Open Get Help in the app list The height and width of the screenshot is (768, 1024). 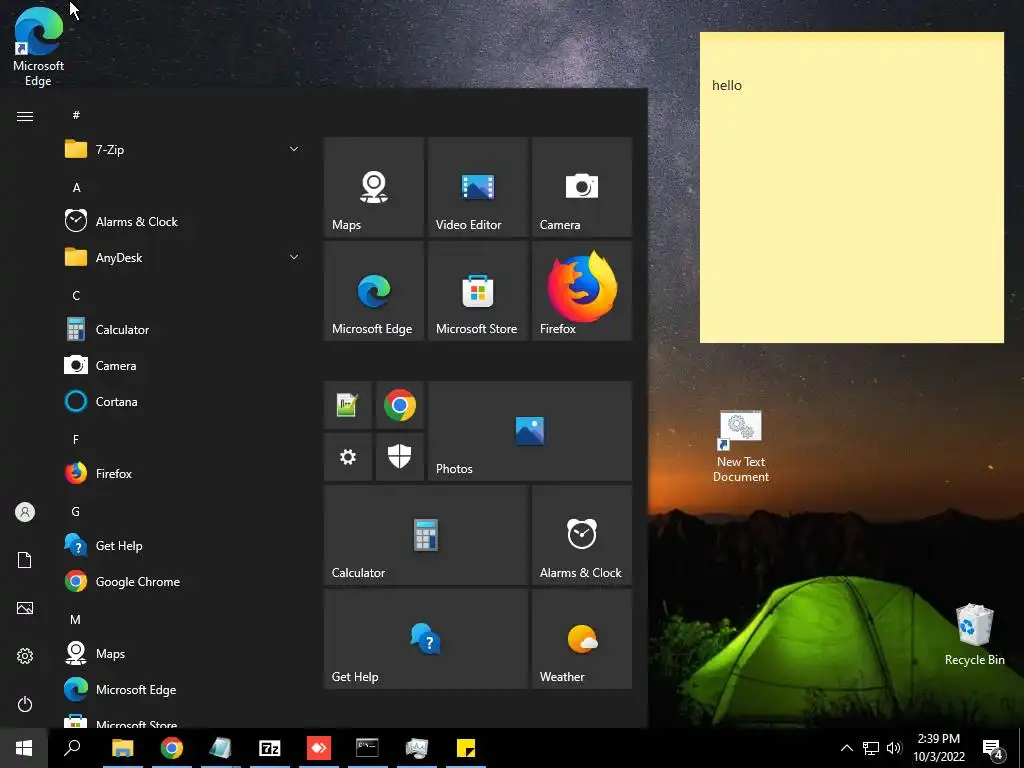(183, 545)
